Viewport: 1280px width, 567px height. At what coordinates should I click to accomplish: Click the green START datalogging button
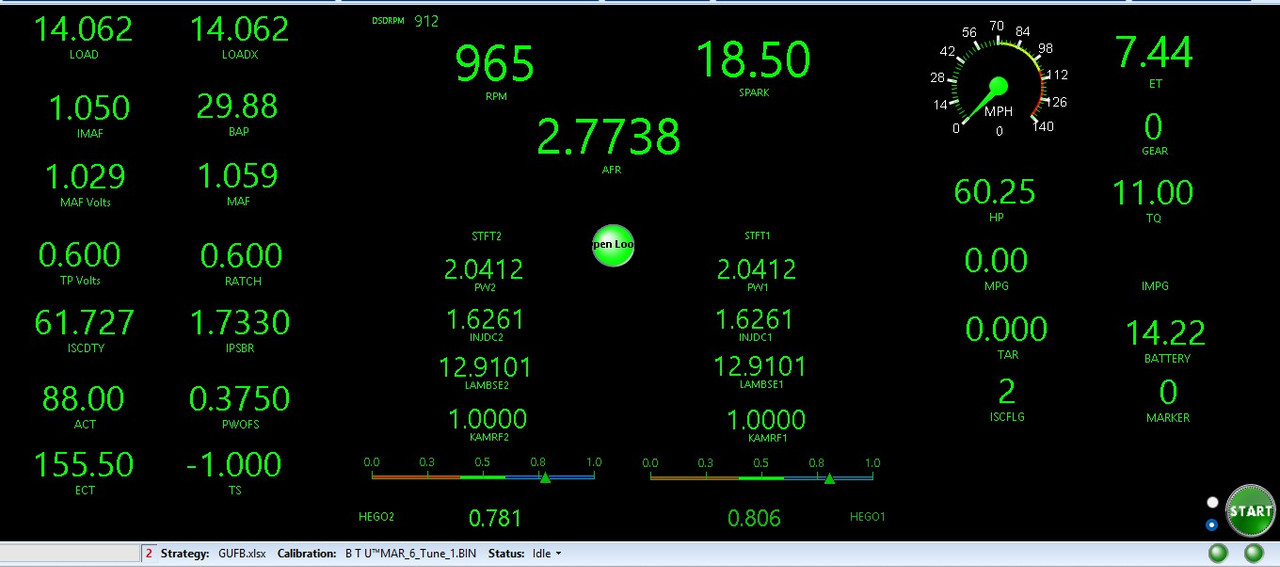coord(1251,511)
